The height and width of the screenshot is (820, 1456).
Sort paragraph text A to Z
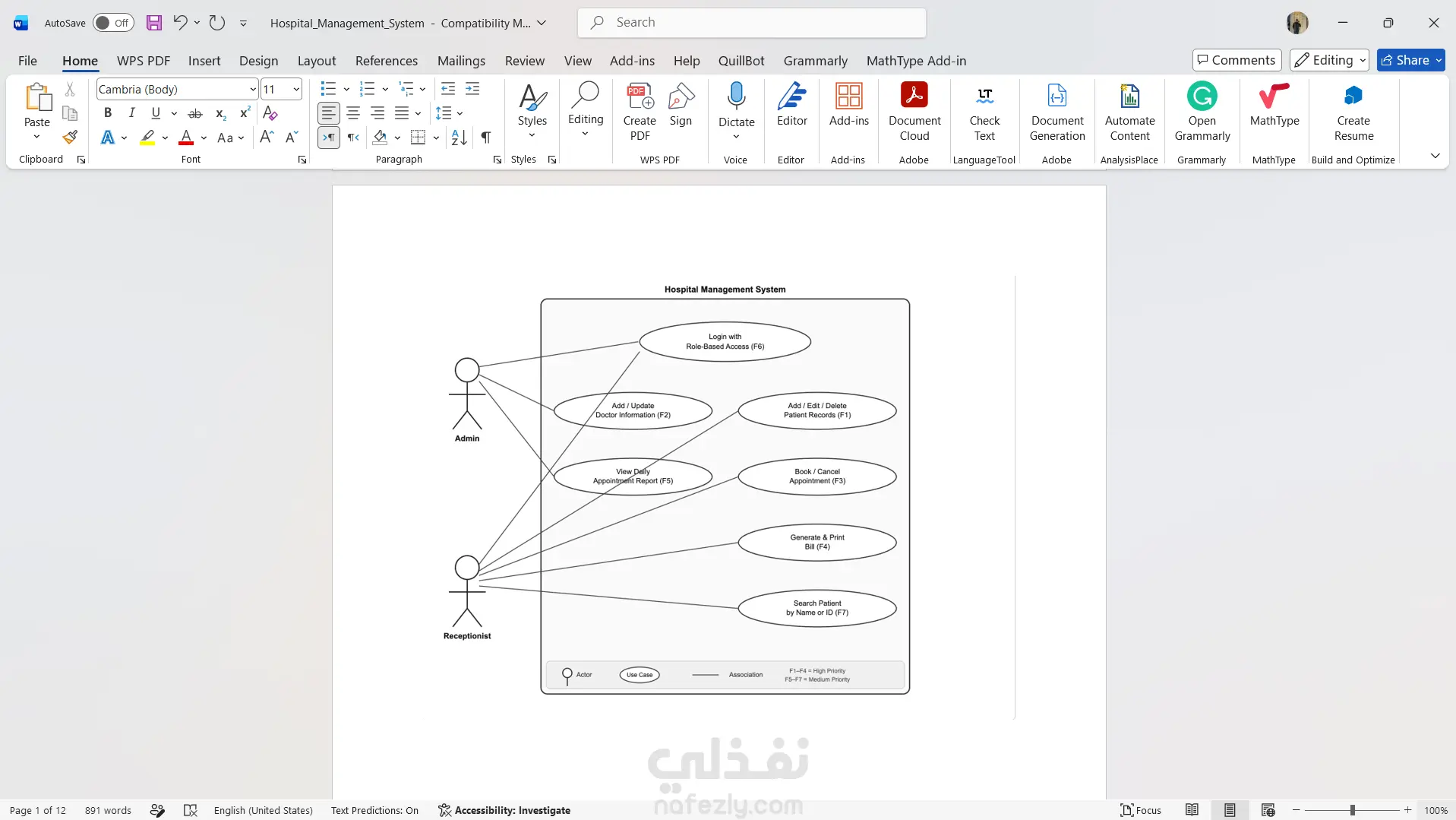tap(459, 138)
